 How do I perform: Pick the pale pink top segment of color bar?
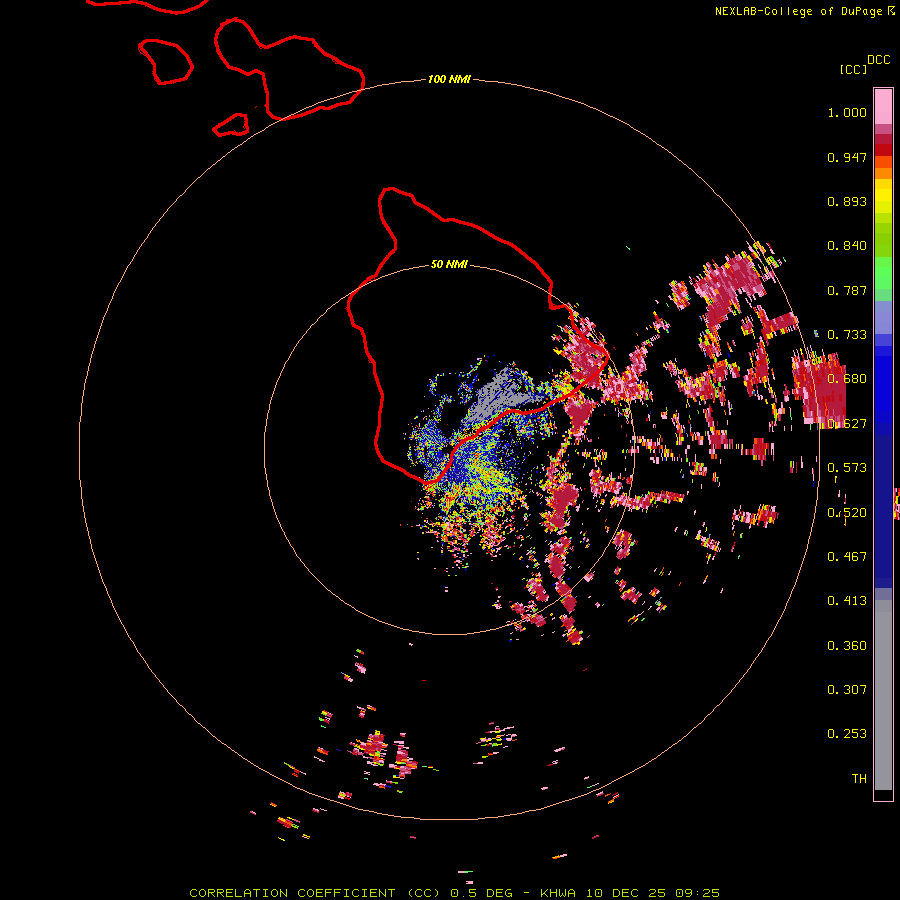tap(883, 106)
